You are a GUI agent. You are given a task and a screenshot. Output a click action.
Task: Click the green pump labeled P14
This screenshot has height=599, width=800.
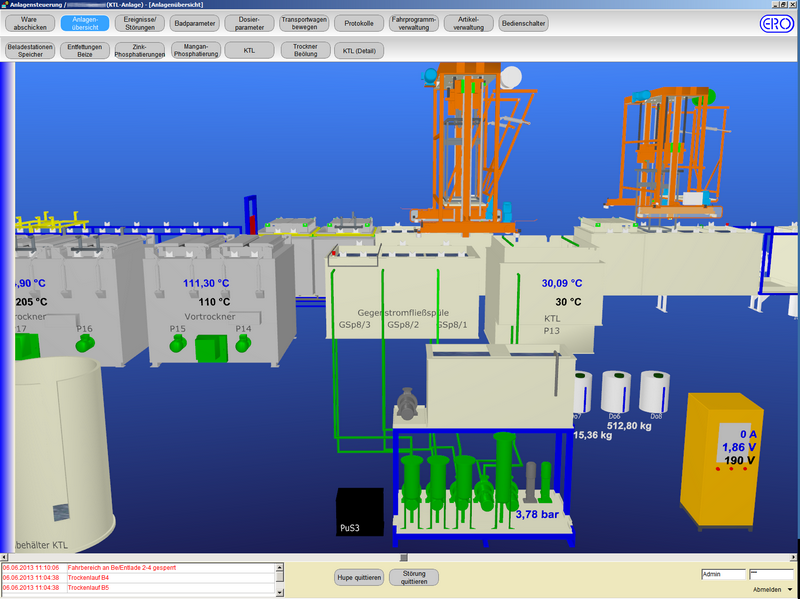coord(243,344)
